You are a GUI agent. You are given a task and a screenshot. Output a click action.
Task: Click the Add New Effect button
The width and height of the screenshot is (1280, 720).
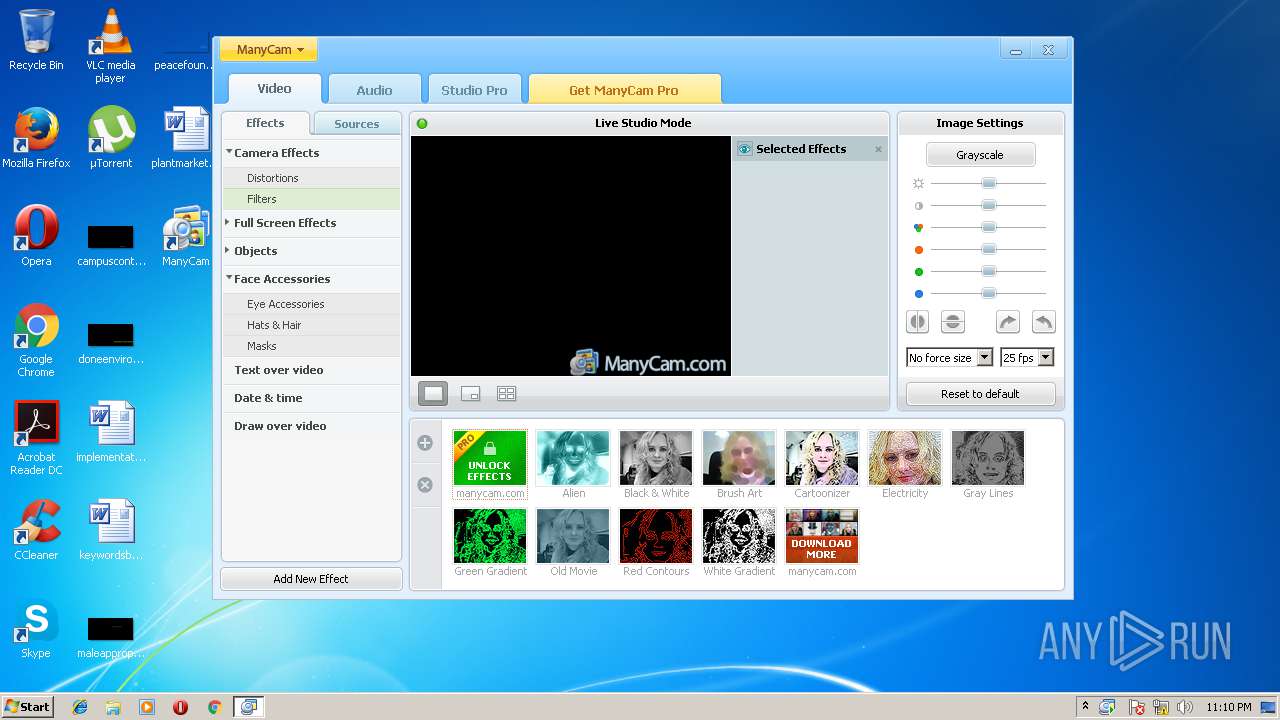coord(311,579)
